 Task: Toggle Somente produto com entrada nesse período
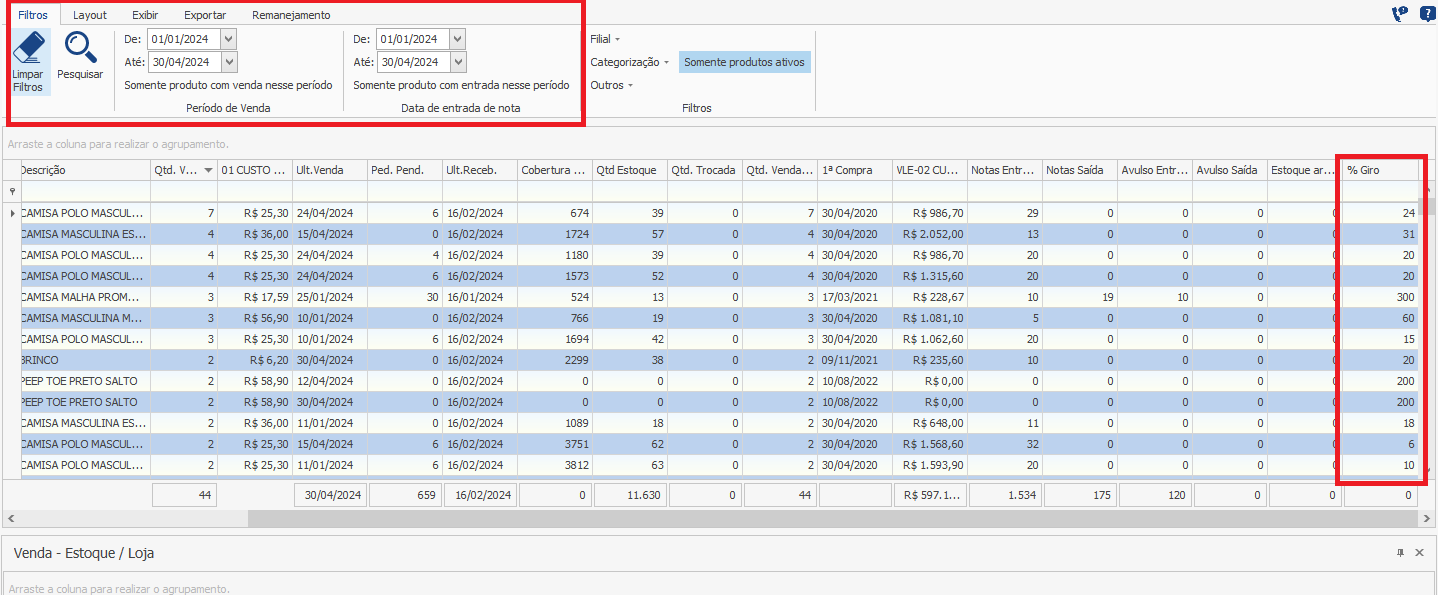coord(461,85)
